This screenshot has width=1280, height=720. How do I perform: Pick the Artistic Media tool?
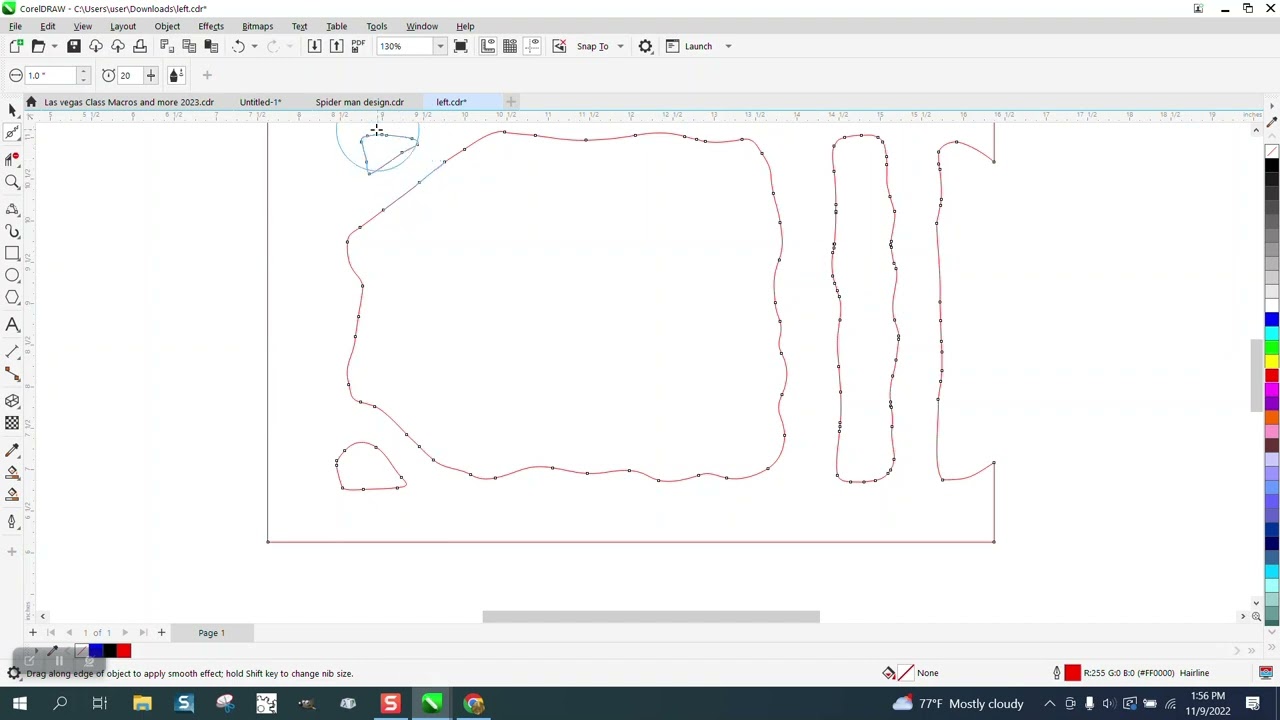point(12,231)
